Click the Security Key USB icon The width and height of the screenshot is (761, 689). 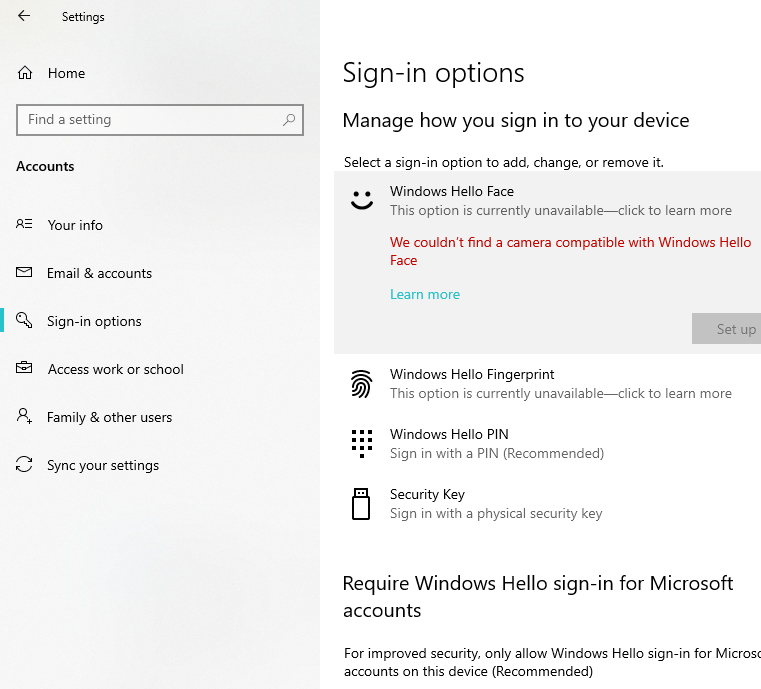click(x=361, y=504)
